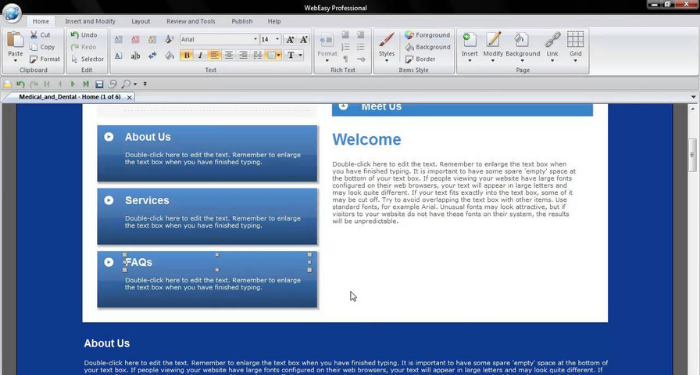
Task: Click the bulleted list icon in Rich Text
Action: 361,47
